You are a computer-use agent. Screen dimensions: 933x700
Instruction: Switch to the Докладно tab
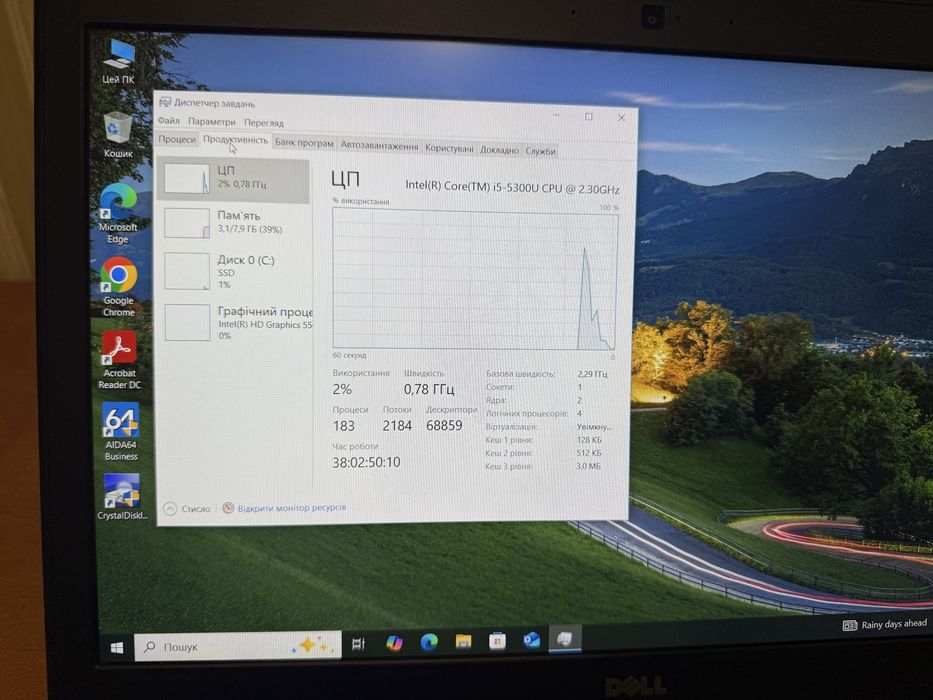[499, 150]
